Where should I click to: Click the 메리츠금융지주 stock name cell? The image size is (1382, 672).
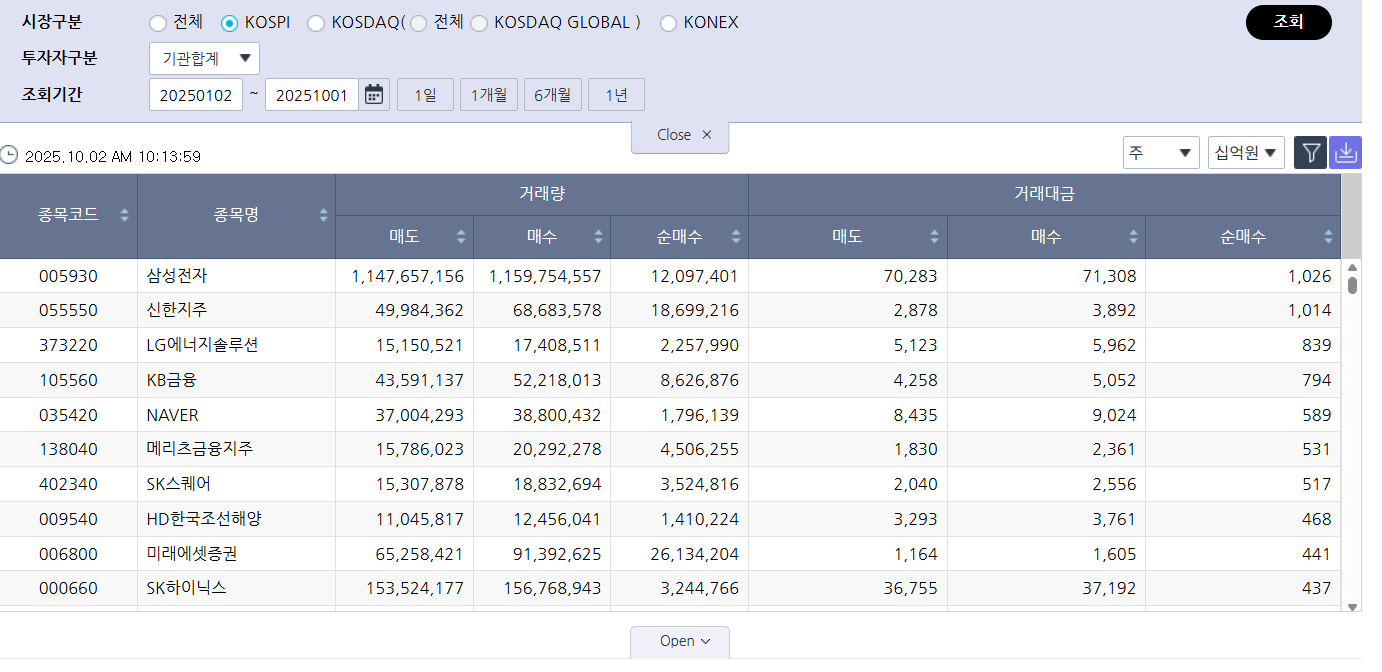(236, 449)
